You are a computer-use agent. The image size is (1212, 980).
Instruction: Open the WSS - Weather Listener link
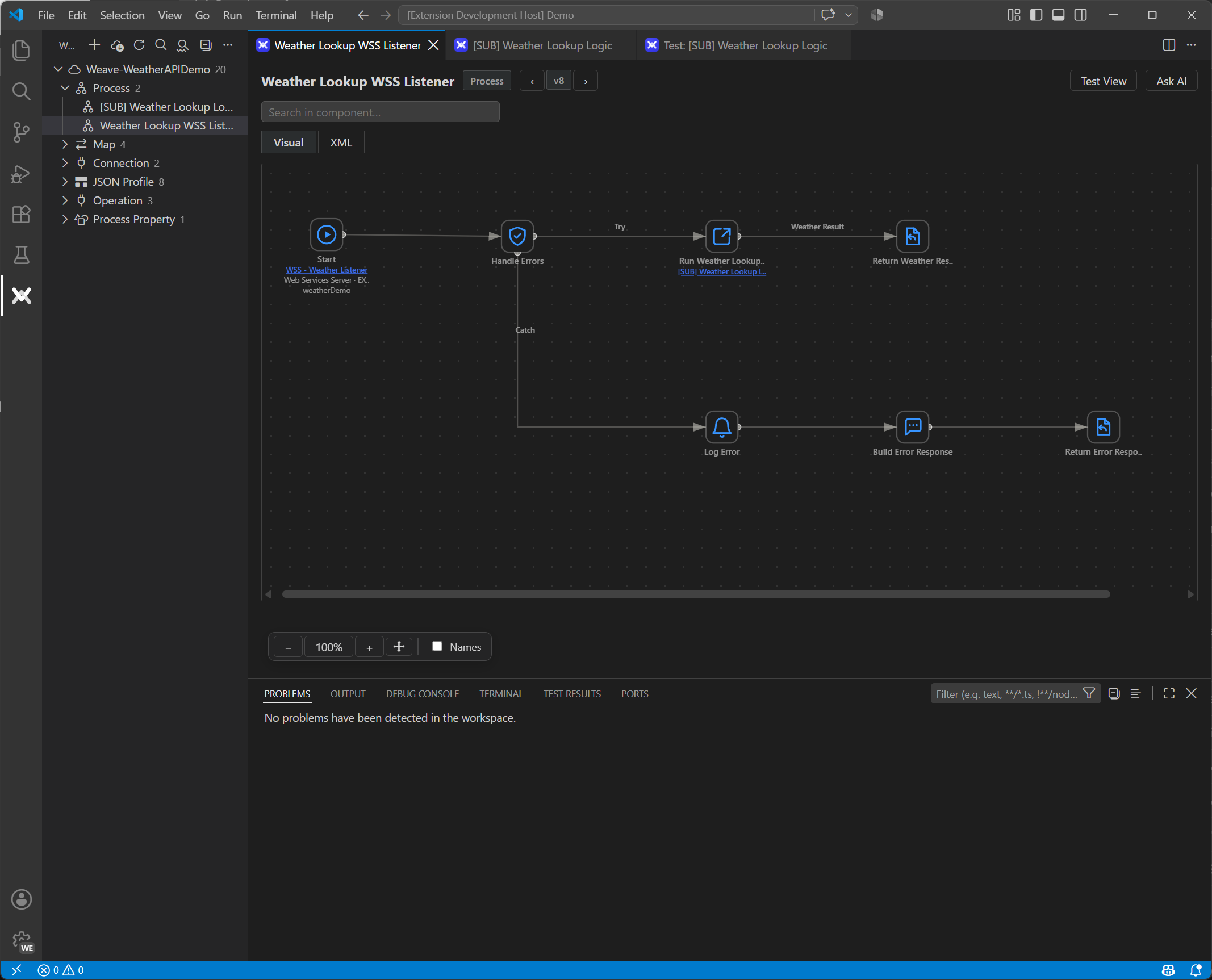click(x=327, y=270)
